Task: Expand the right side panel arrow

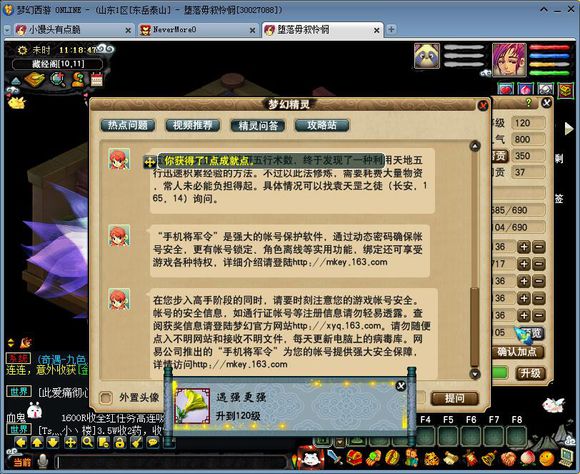Action: click(x=569, y=128)
